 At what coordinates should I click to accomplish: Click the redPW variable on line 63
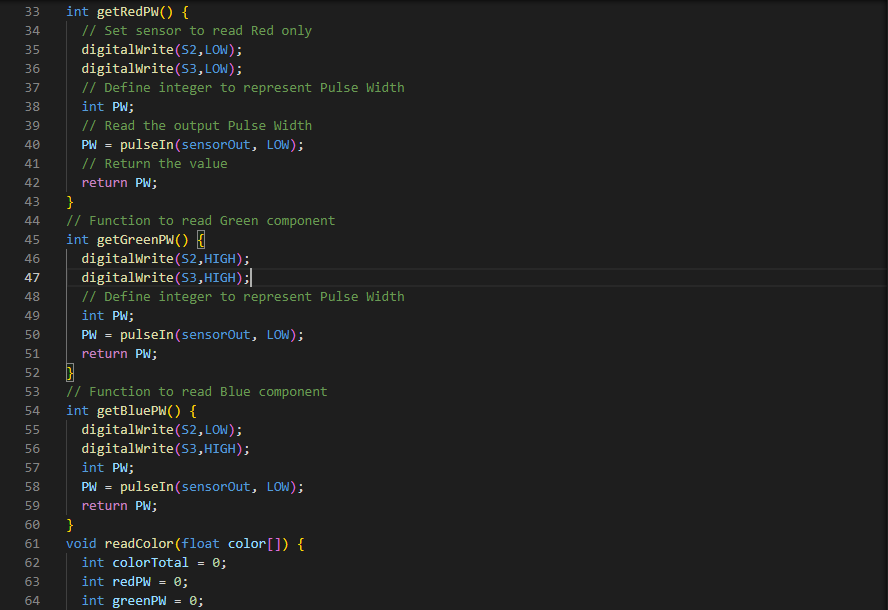tap(135, 582)
